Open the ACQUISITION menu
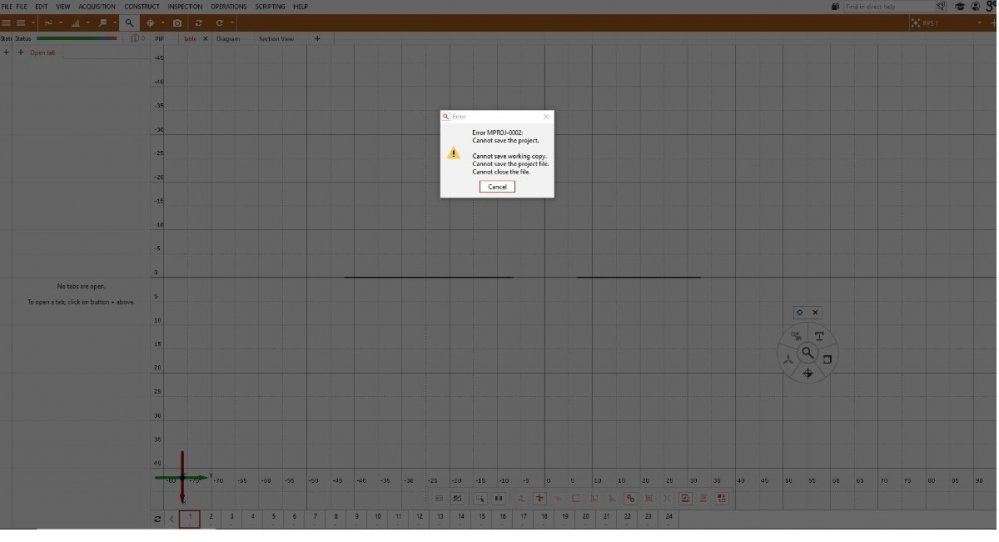The width and height of the screenshot is (999, 542). pyautogui.click(x=97, y=6)
